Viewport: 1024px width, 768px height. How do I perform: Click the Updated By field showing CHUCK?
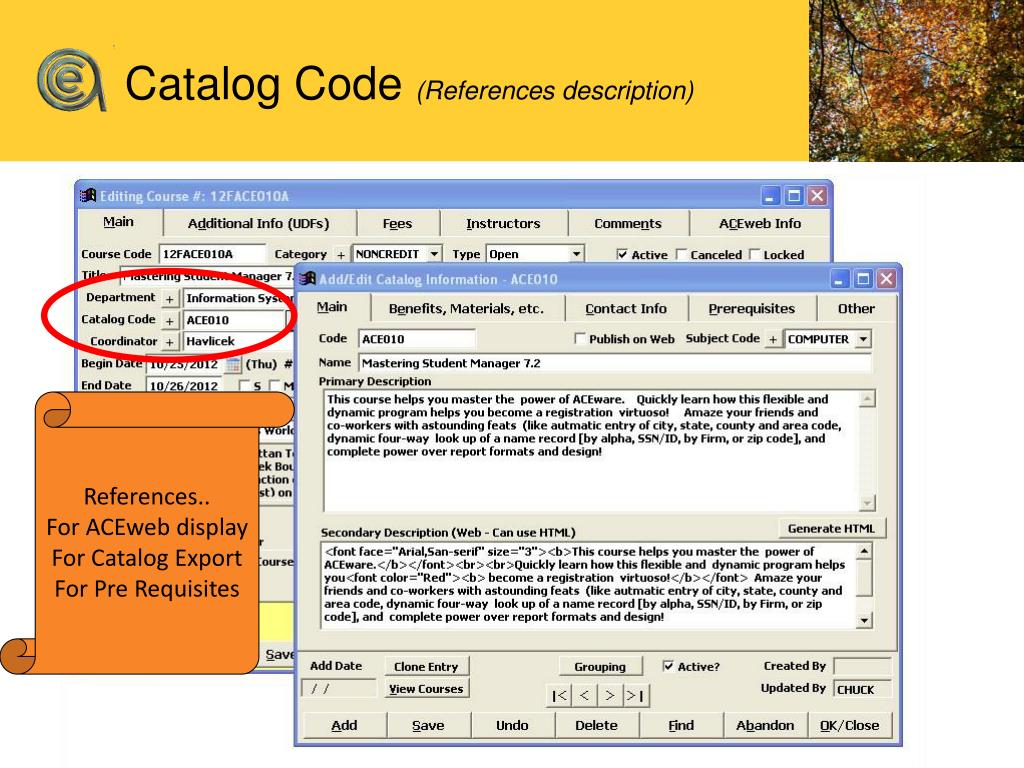point(862,689)
